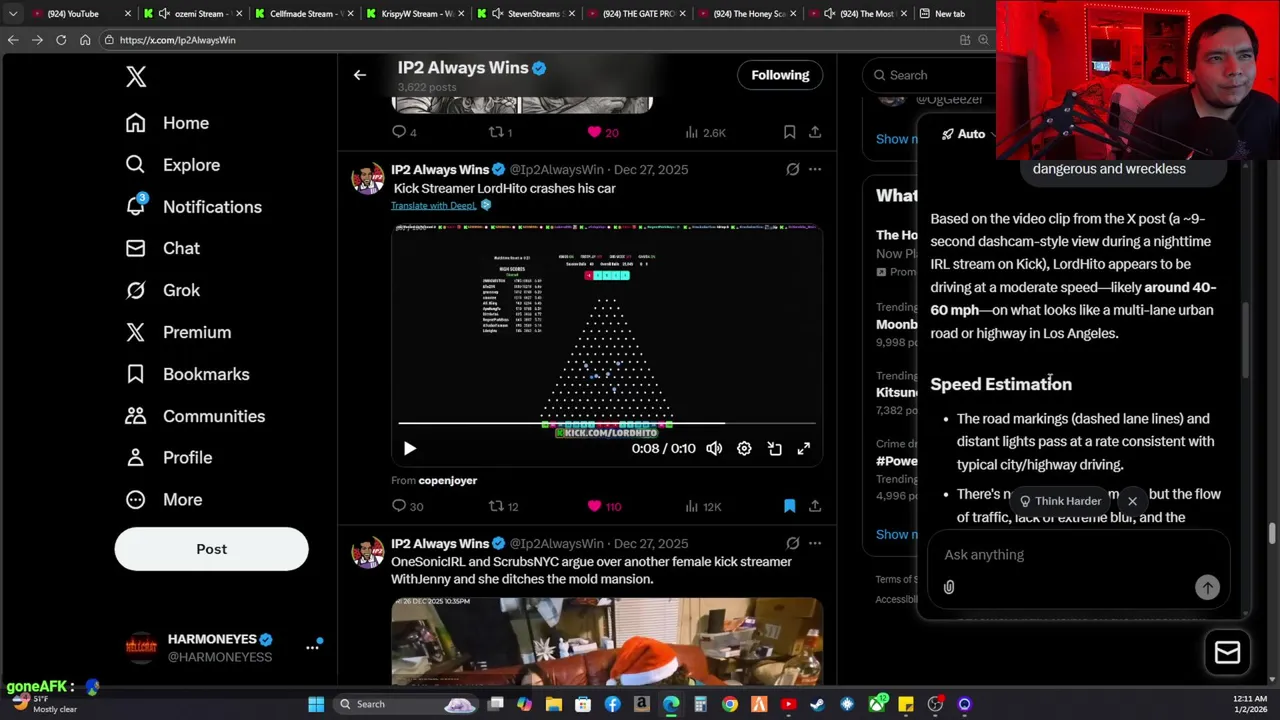Switch to KrispyW Stream tab
Screen dimensions: 1280x720
point(415,14)
